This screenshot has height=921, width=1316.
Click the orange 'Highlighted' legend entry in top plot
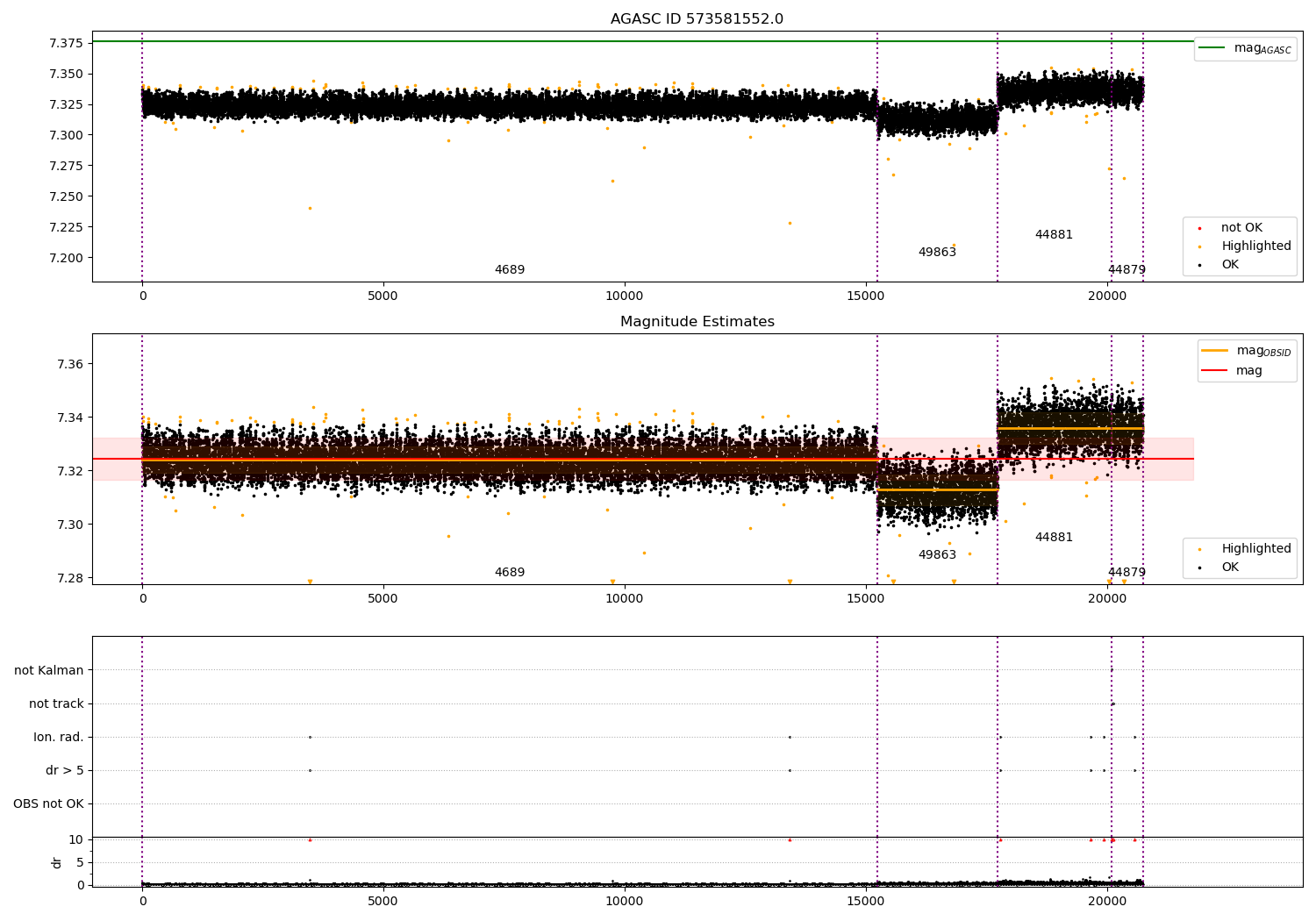coord(1255,246)
